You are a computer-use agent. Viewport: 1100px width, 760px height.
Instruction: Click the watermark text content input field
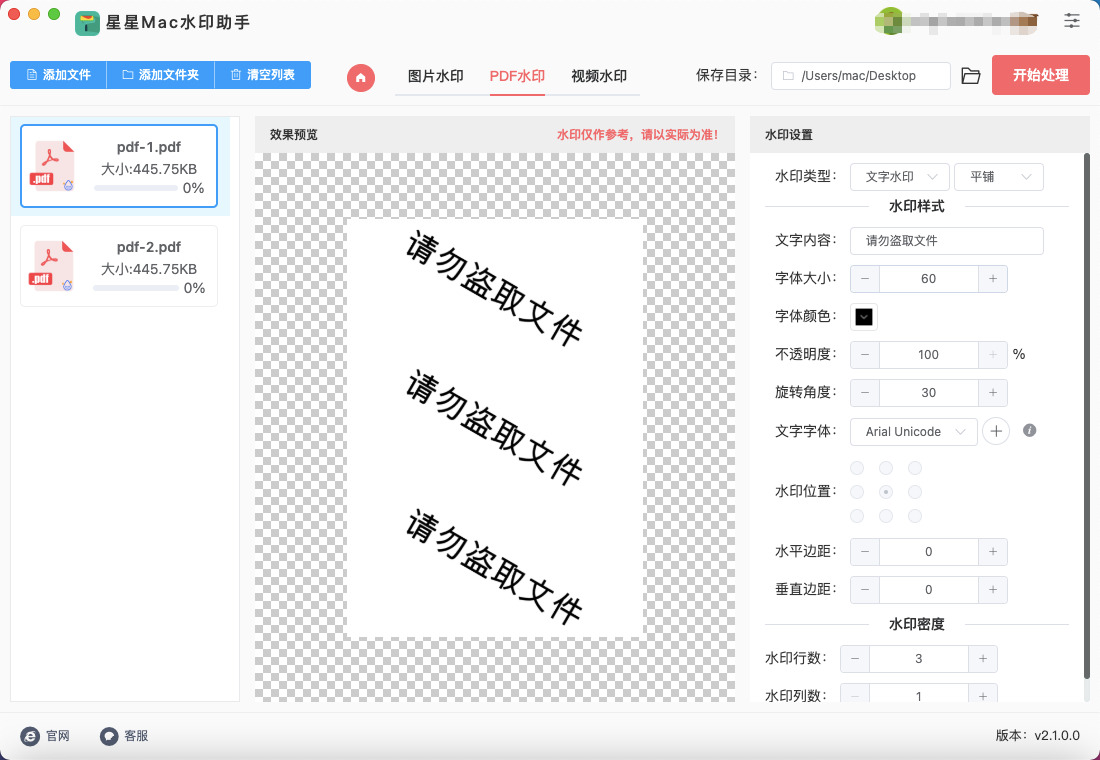click(946, 241)
